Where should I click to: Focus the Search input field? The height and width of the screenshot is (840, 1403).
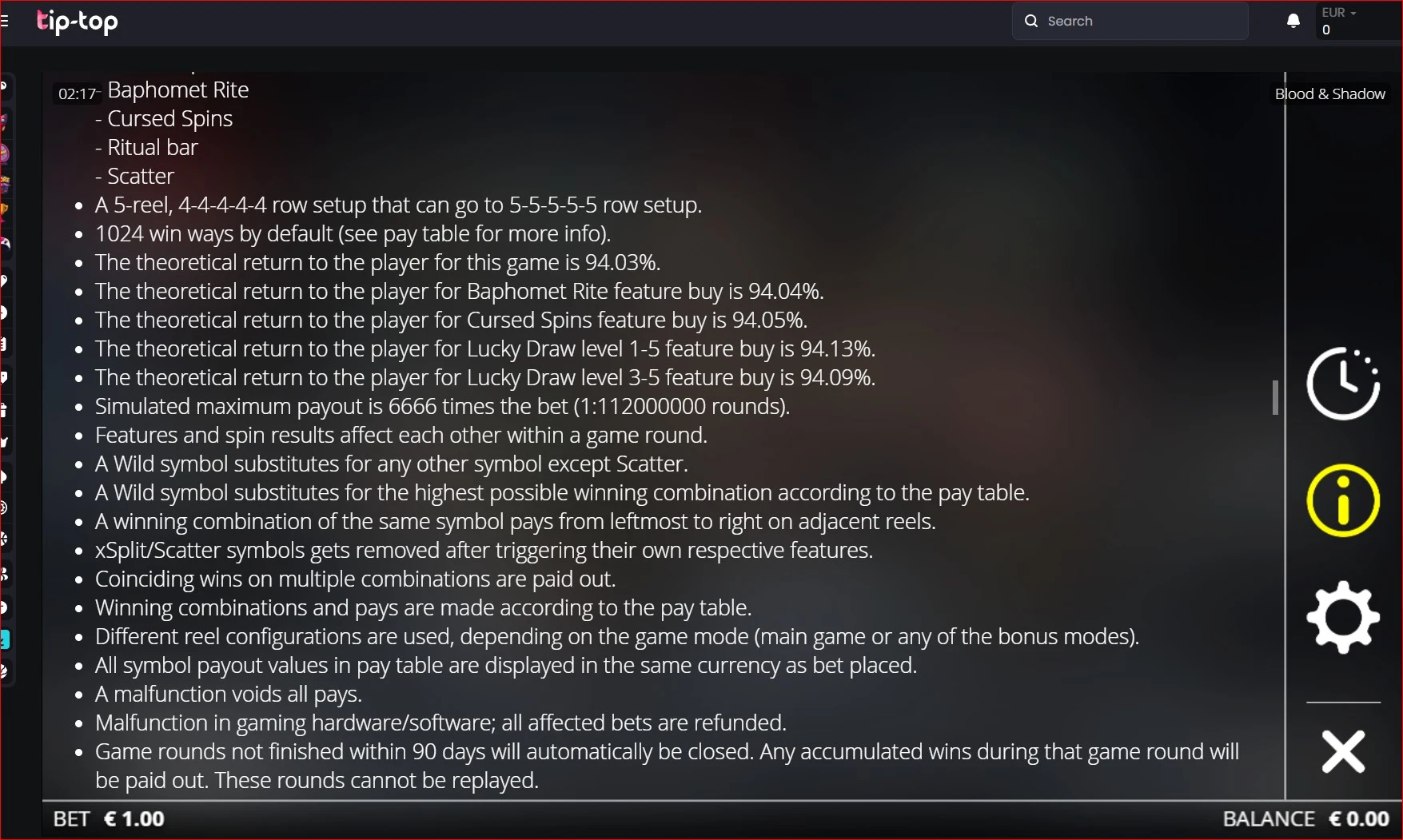pos(1130,22)
